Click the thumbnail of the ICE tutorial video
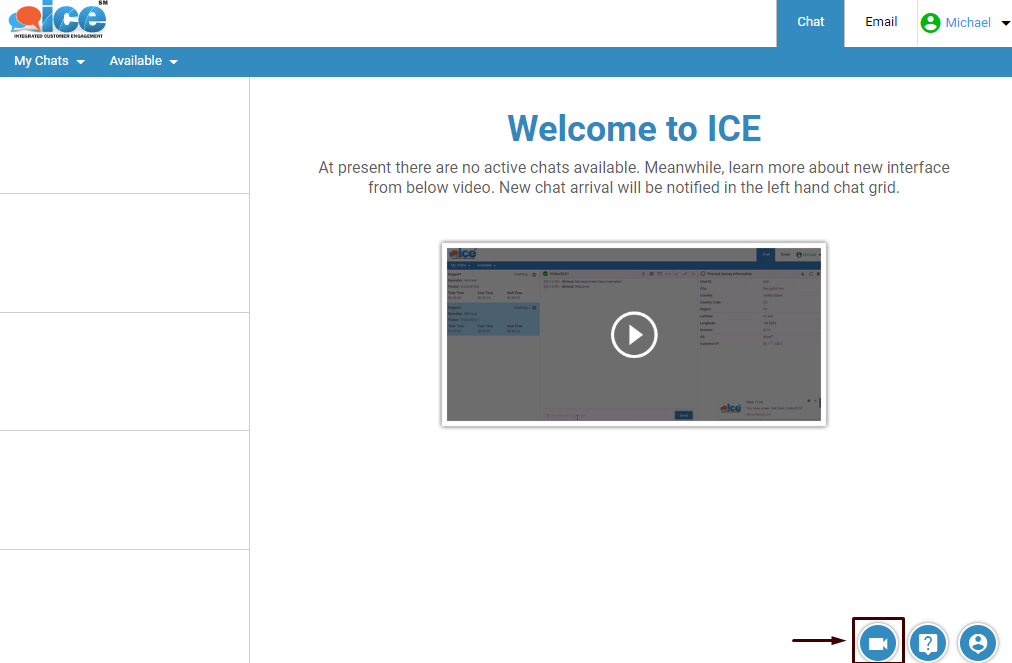 [x=633, y=334]
